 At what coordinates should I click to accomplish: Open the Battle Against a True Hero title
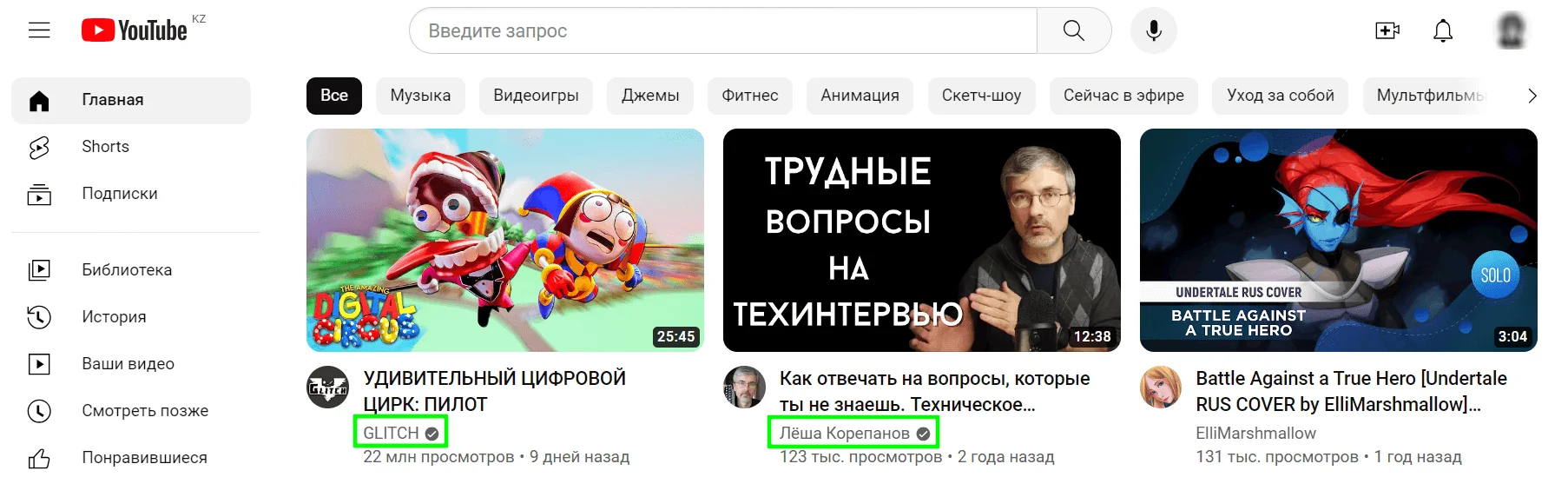pyautogui.click(x=1351, y=391)
